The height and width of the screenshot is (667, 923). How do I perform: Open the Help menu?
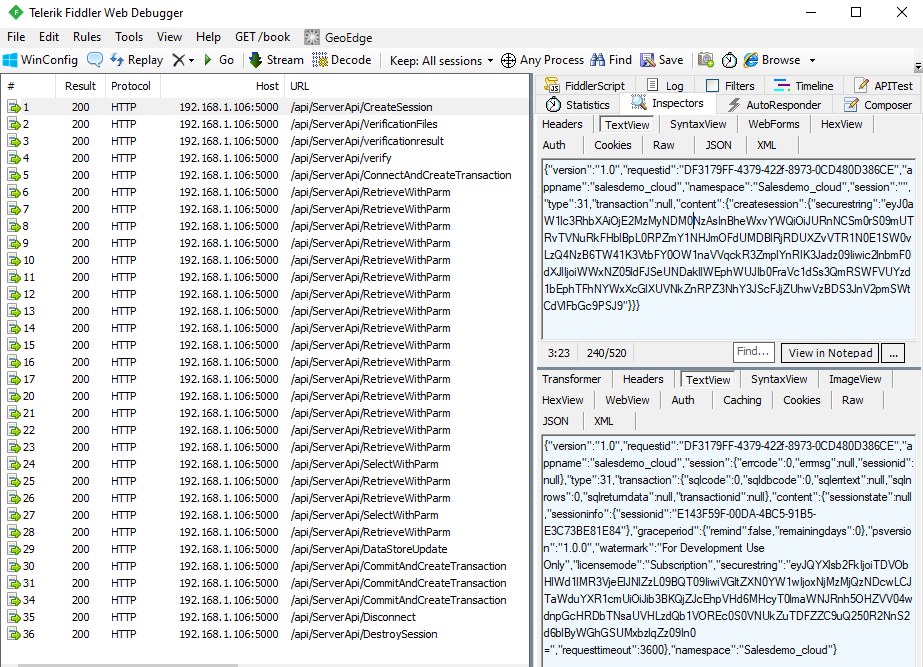pos(208,37)
